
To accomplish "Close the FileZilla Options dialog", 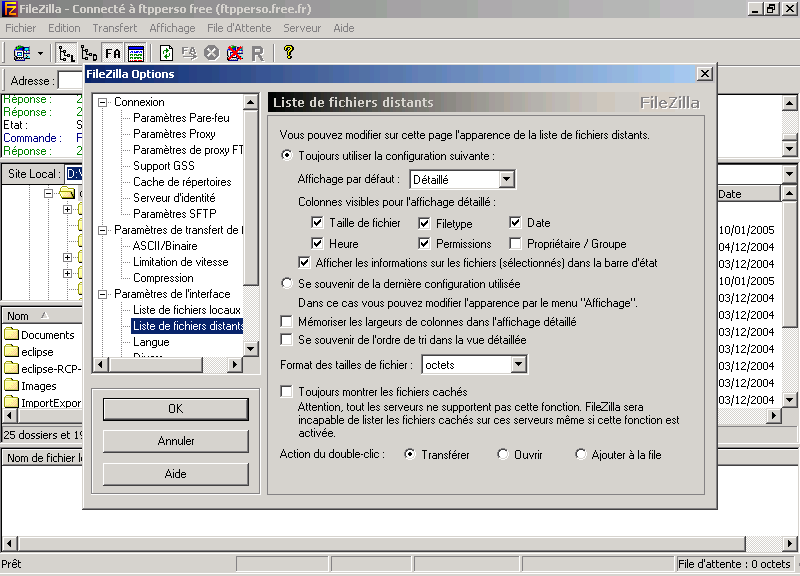I will click(705, 73).
